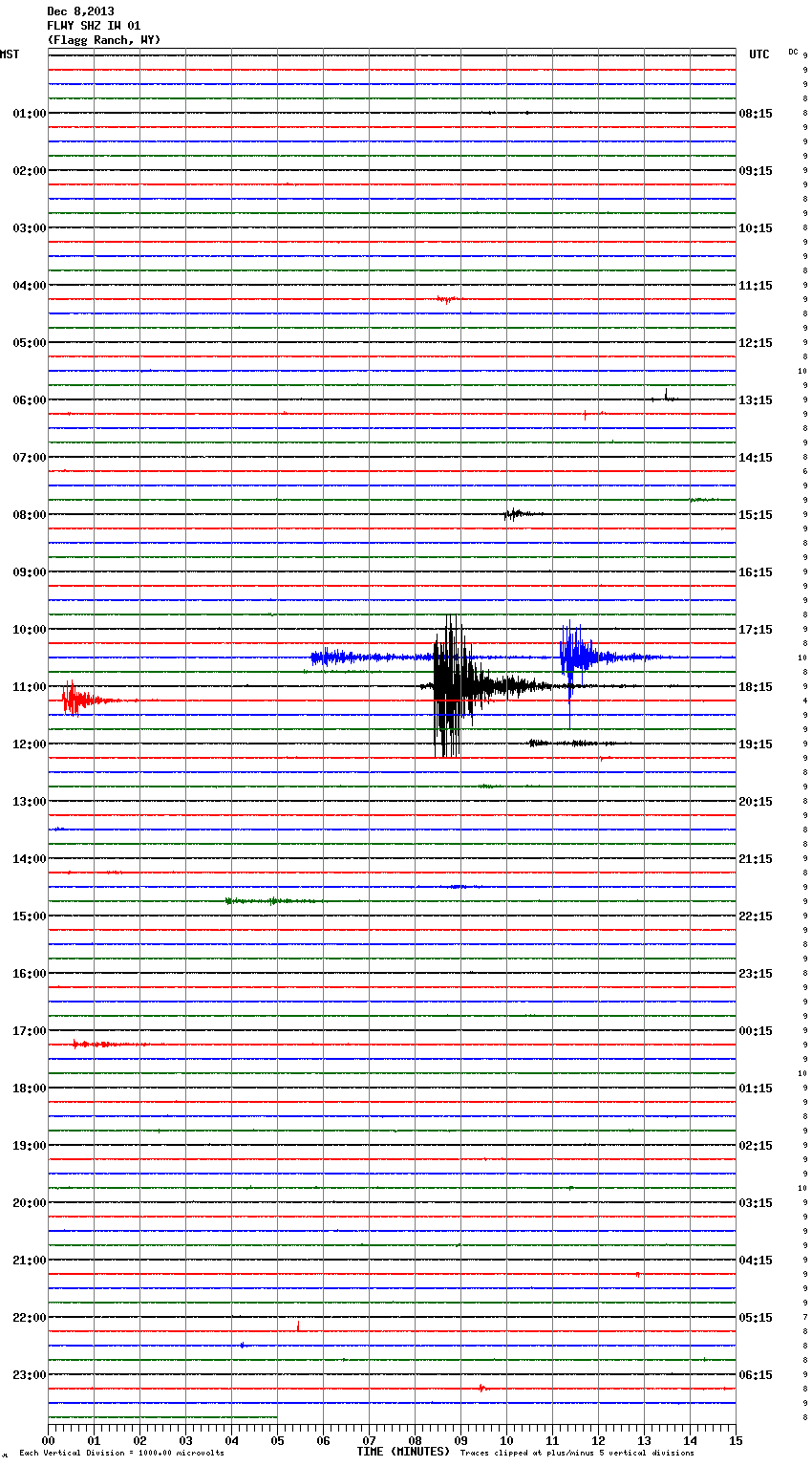Click the 18:15 UTC time label

[756, 687]
